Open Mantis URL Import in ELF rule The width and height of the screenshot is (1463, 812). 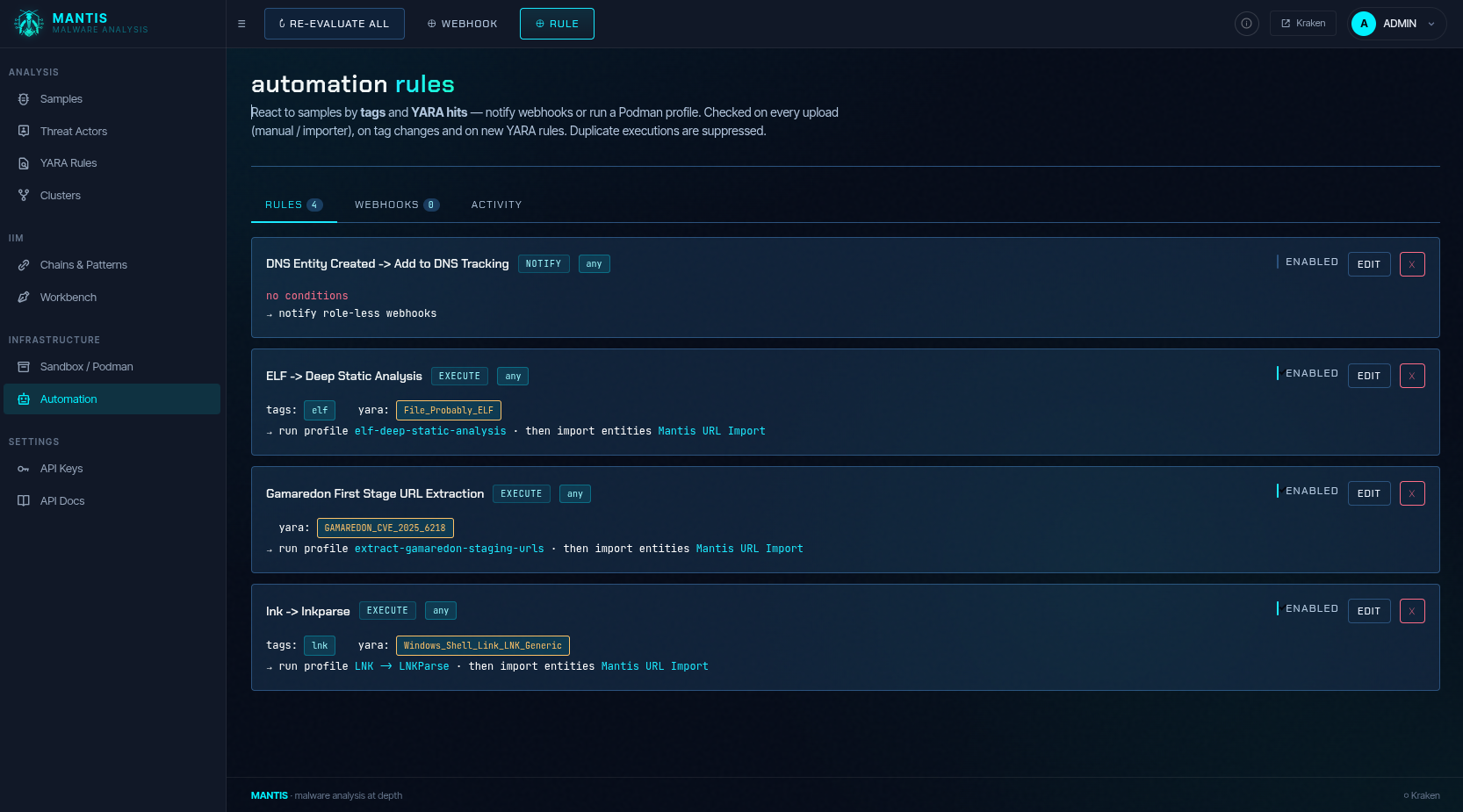[x=711, y=431]
